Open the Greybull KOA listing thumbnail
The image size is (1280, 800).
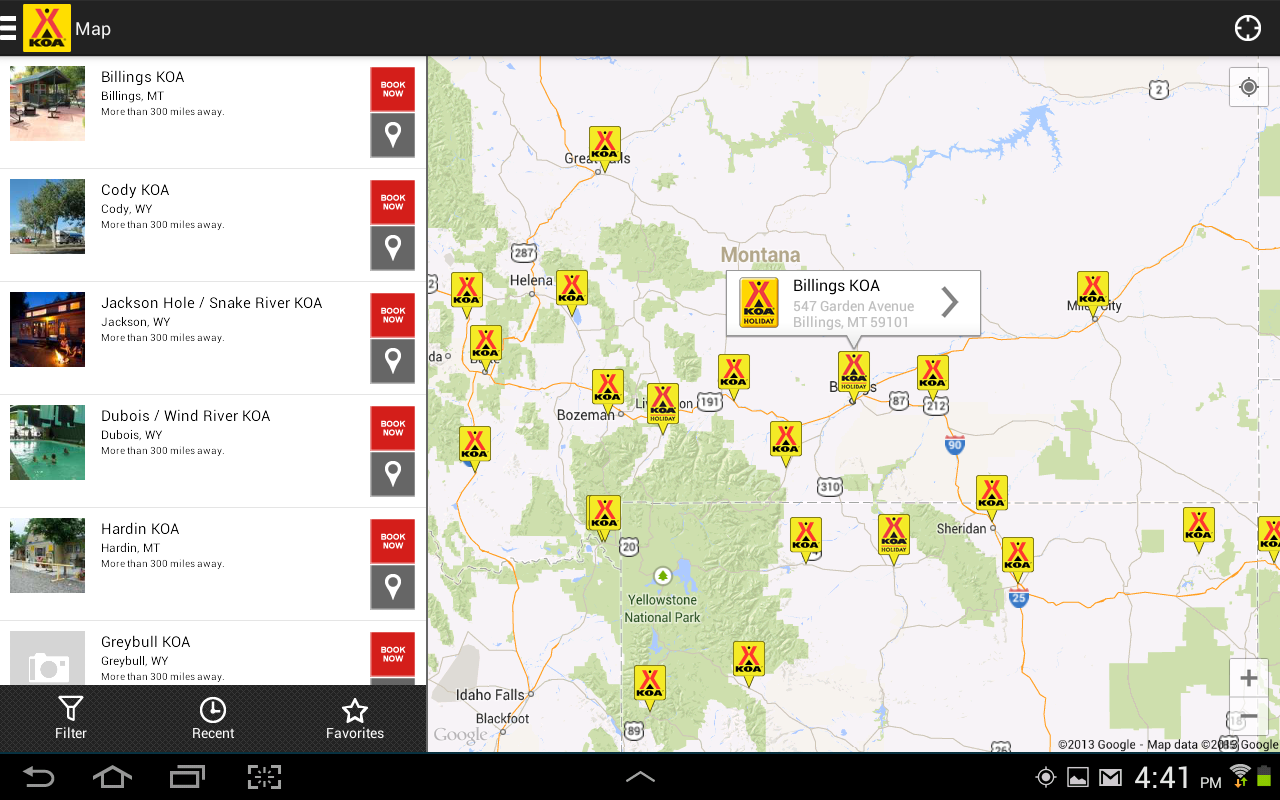[47, 658]
